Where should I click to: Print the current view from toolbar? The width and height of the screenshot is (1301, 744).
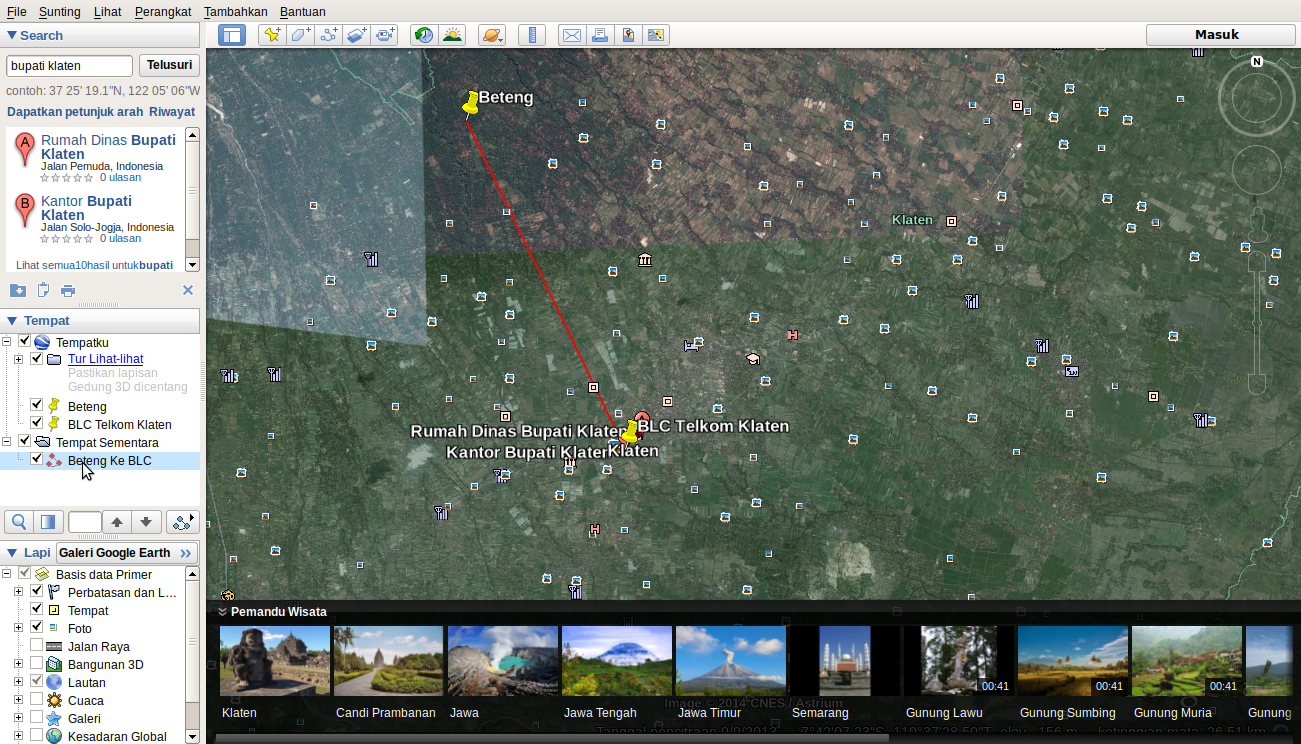click(x=599, y=35)
